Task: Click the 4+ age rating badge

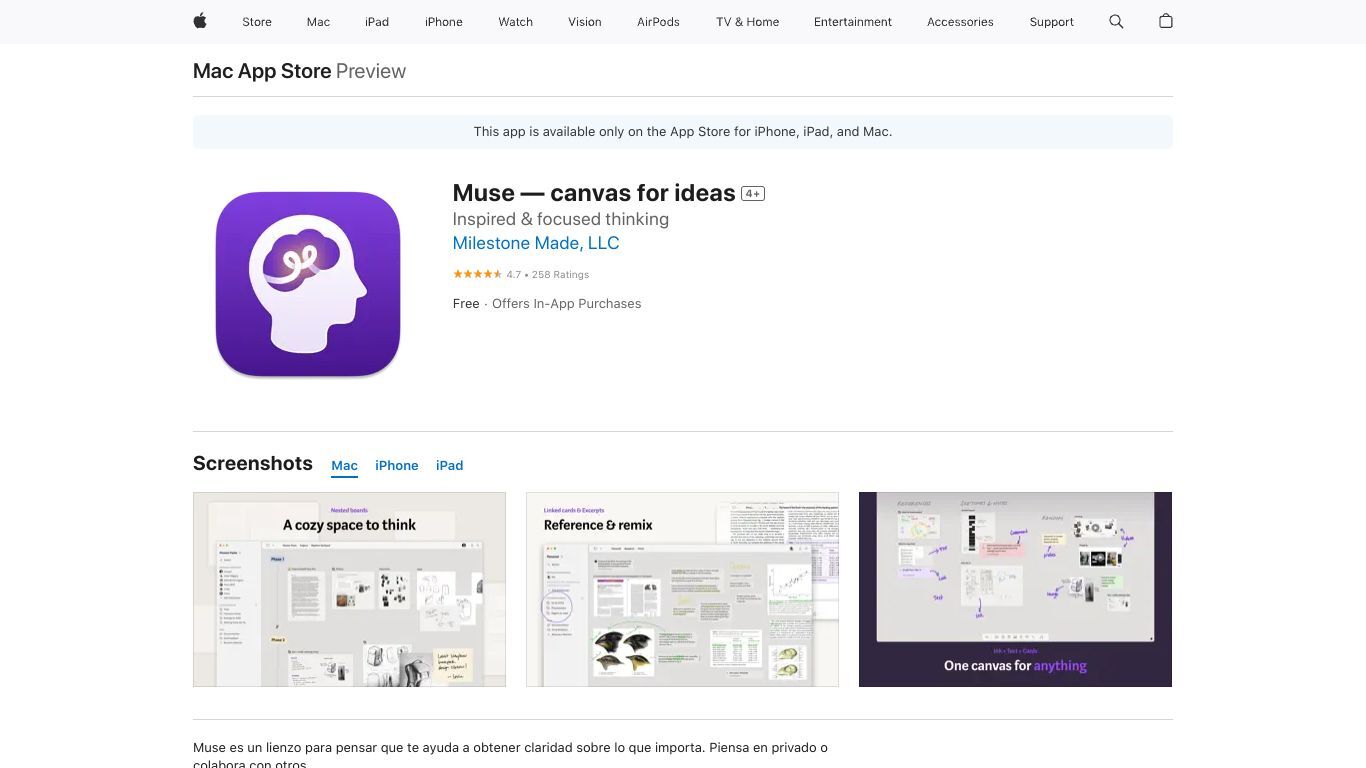Action: pyautogui.click(x=753, y=193)
